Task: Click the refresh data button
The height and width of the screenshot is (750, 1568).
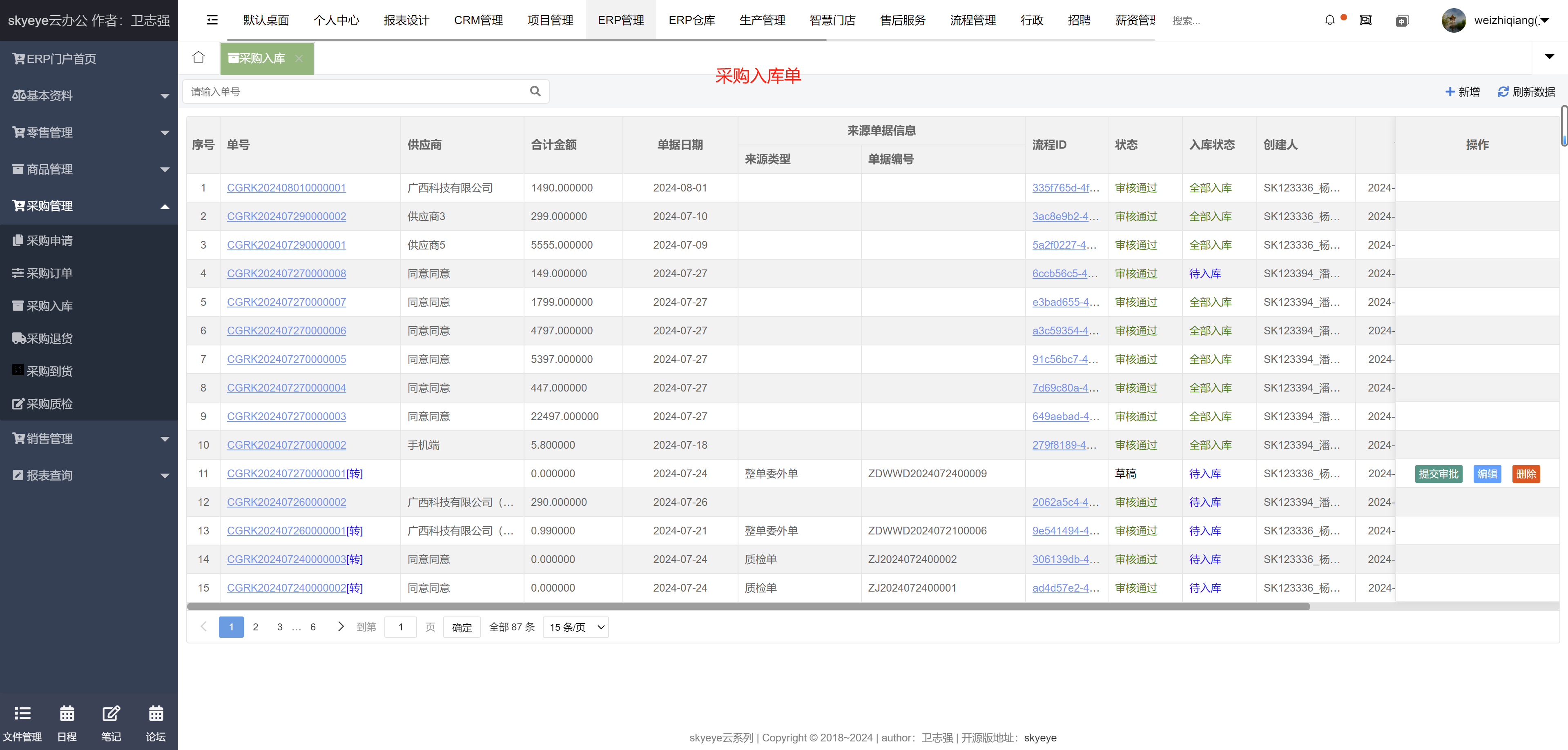Action: pyautogui.click(x=1526, y=92)
